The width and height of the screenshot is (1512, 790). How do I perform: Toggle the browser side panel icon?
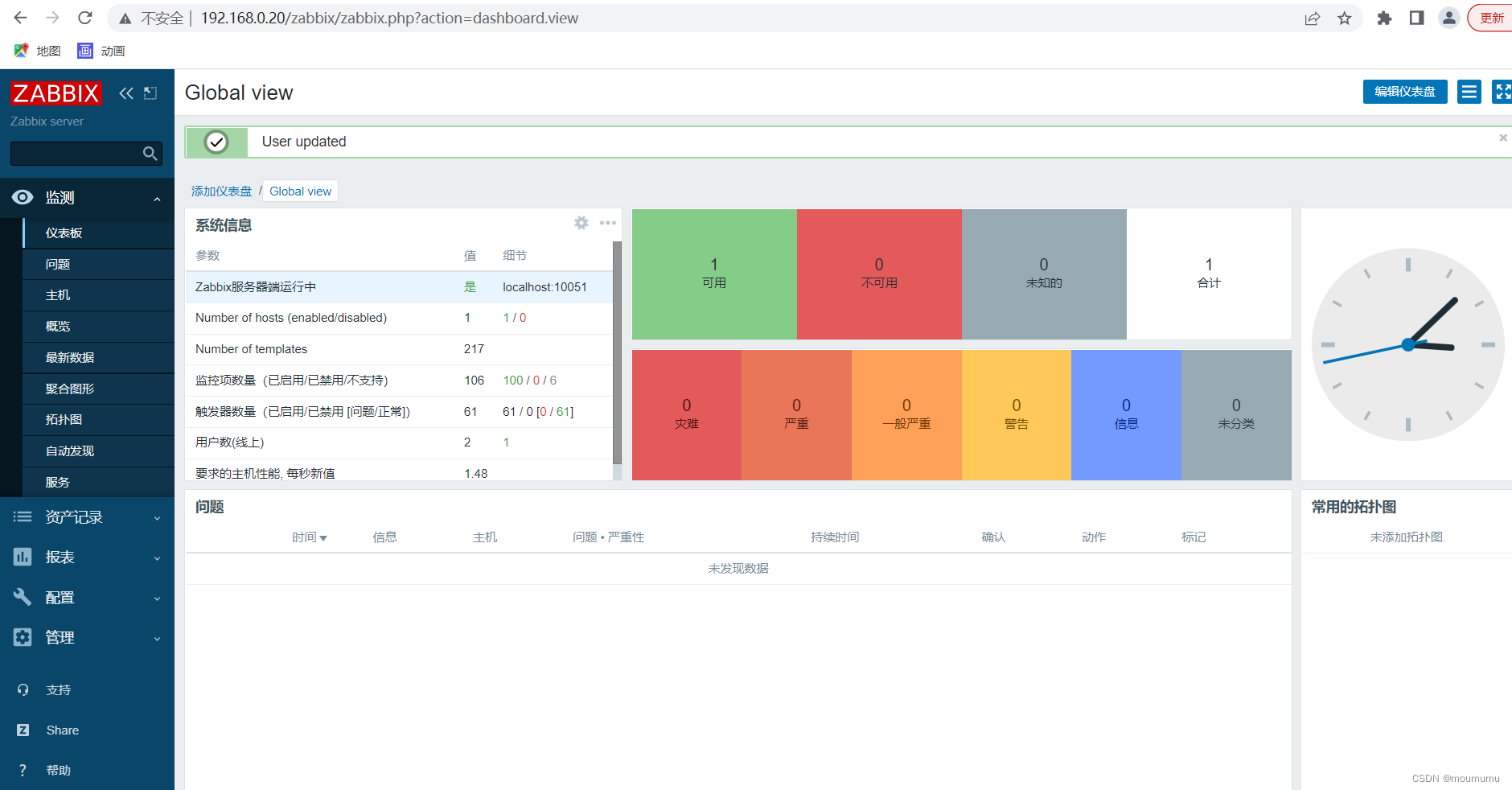[1417, 18]
